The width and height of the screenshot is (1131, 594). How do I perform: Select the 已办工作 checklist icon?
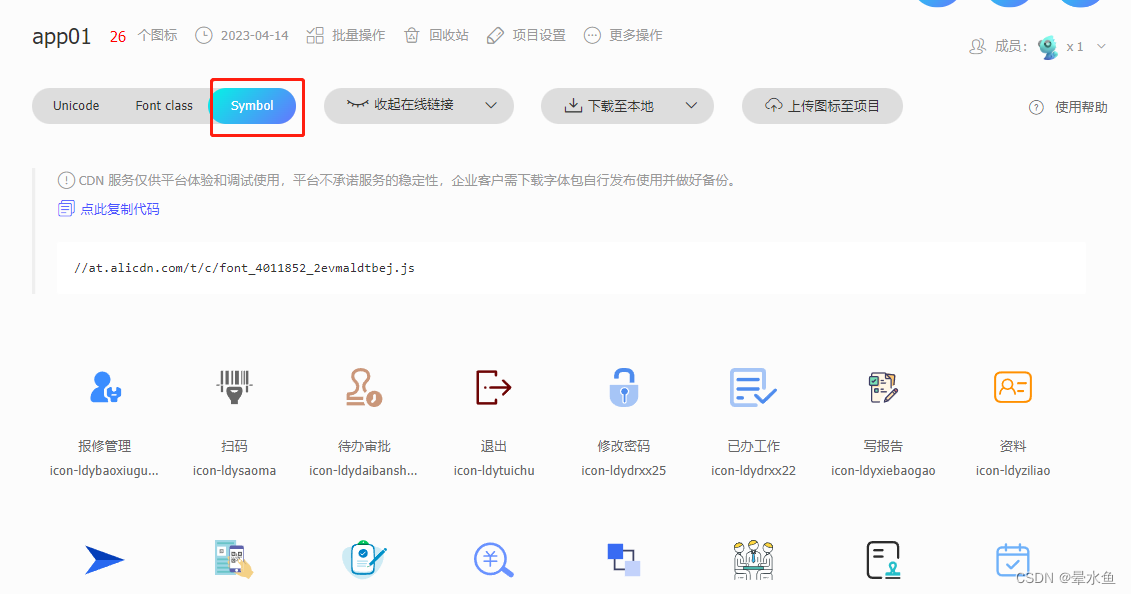753,388
